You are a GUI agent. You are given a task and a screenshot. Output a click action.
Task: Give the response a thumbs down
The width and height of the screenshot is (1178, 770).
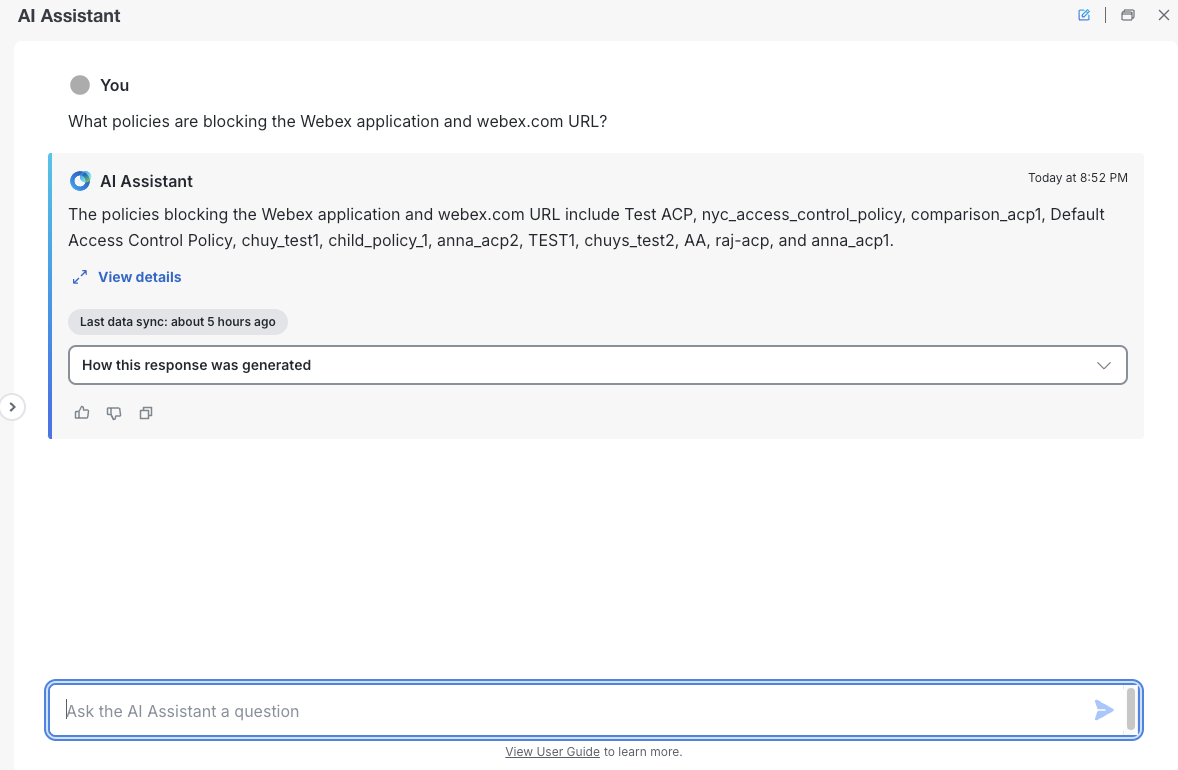click(114, 413)
